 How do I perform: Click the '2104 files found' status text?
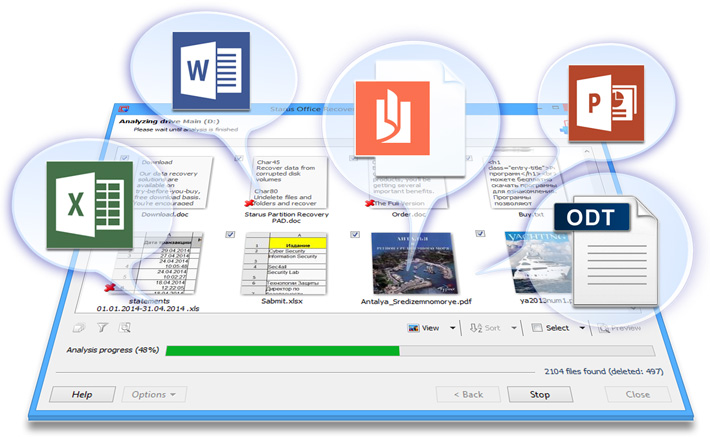[604, 371]
